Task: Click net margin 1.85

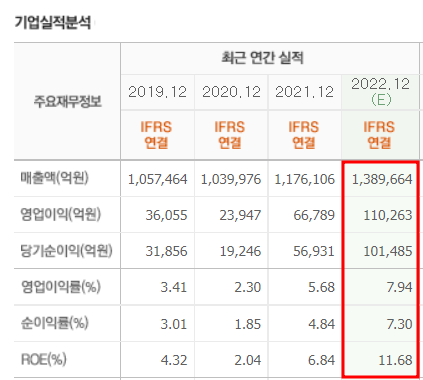Action: (x=248, y=324)
